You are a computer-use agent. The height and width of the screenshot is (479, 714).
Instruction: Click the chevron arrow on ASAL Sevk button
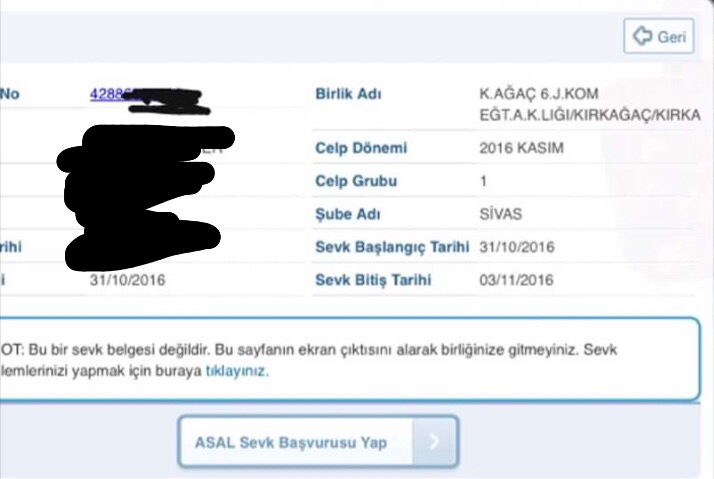pos(434,441)
